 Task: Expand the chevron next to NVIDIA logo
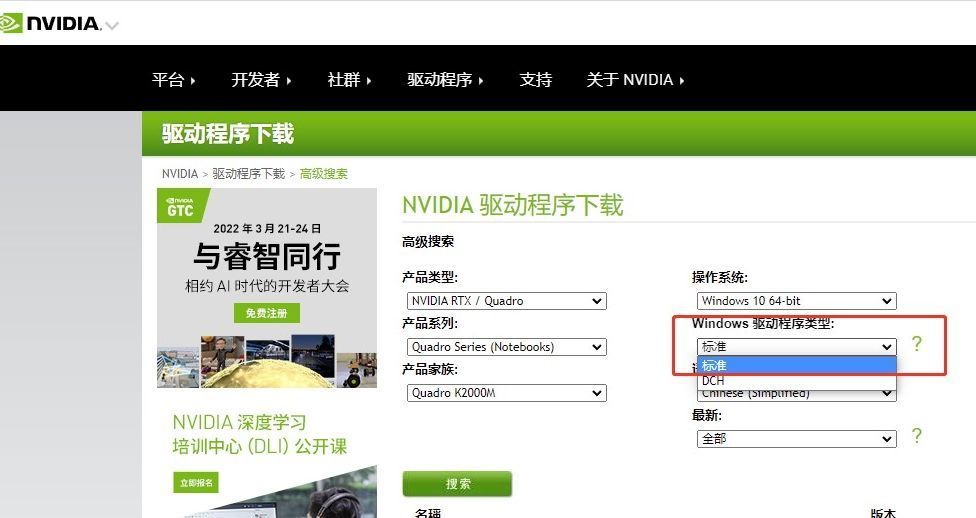click(111, 26)
